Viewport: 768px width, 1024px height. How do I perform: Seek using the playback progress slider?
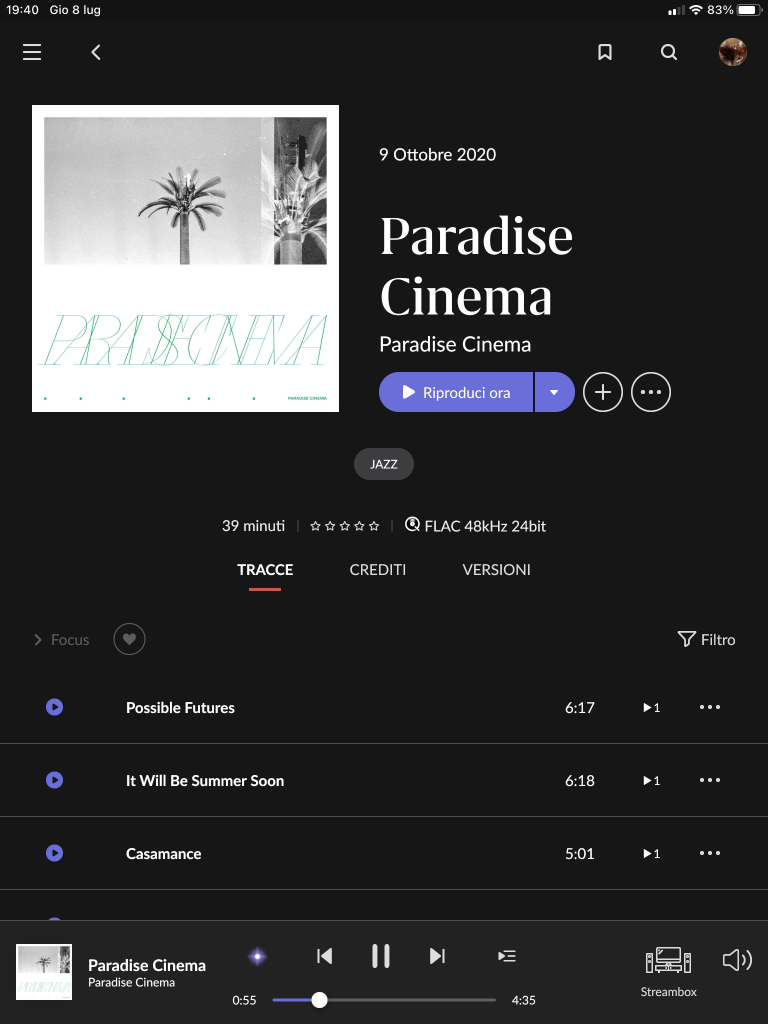tap(384, 1000)
